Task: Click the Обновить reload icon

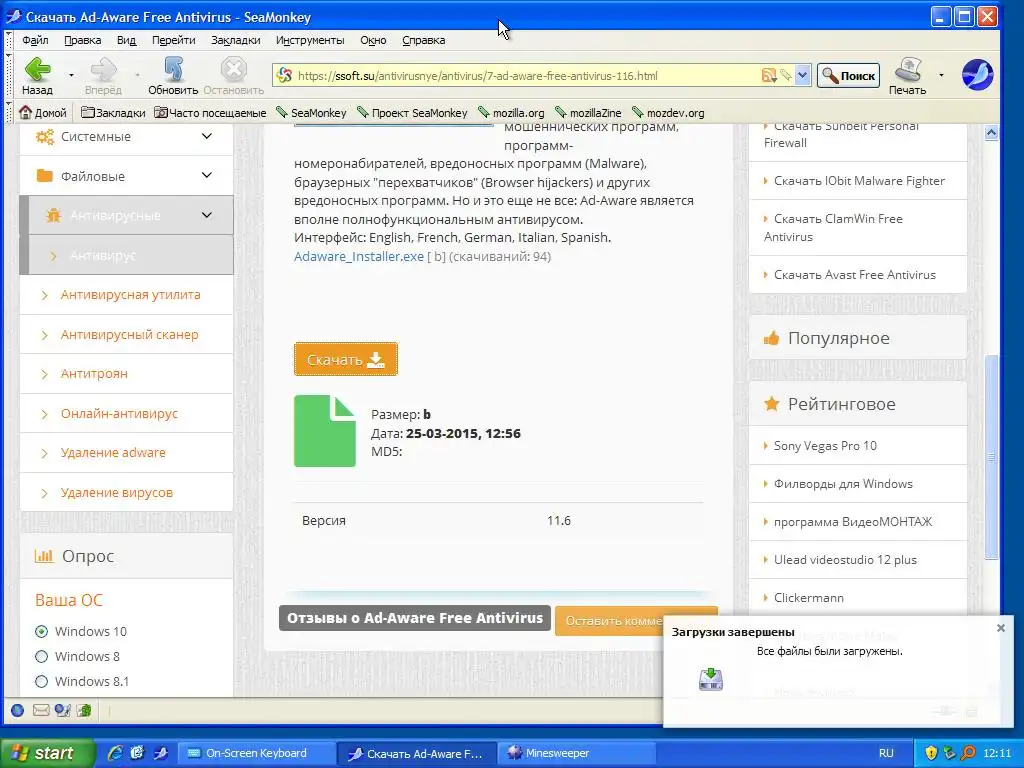Action: tap(173, 69)
